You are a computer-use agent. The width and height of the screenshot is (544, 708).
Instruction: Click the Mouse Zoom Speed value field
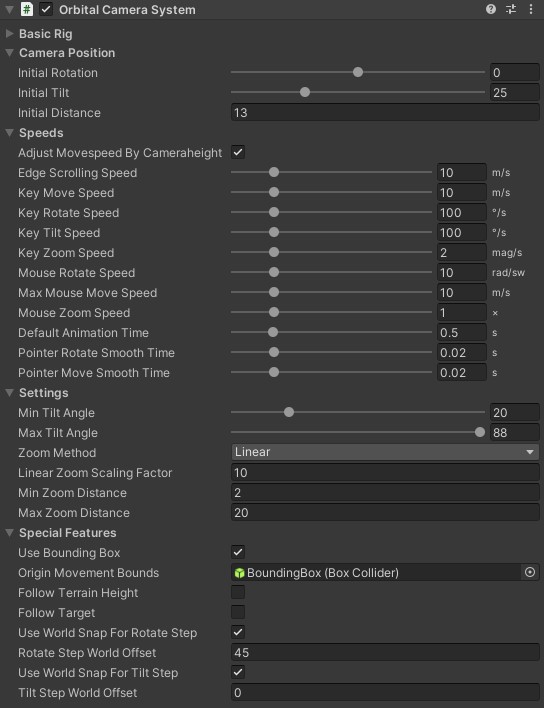point(461,312)
